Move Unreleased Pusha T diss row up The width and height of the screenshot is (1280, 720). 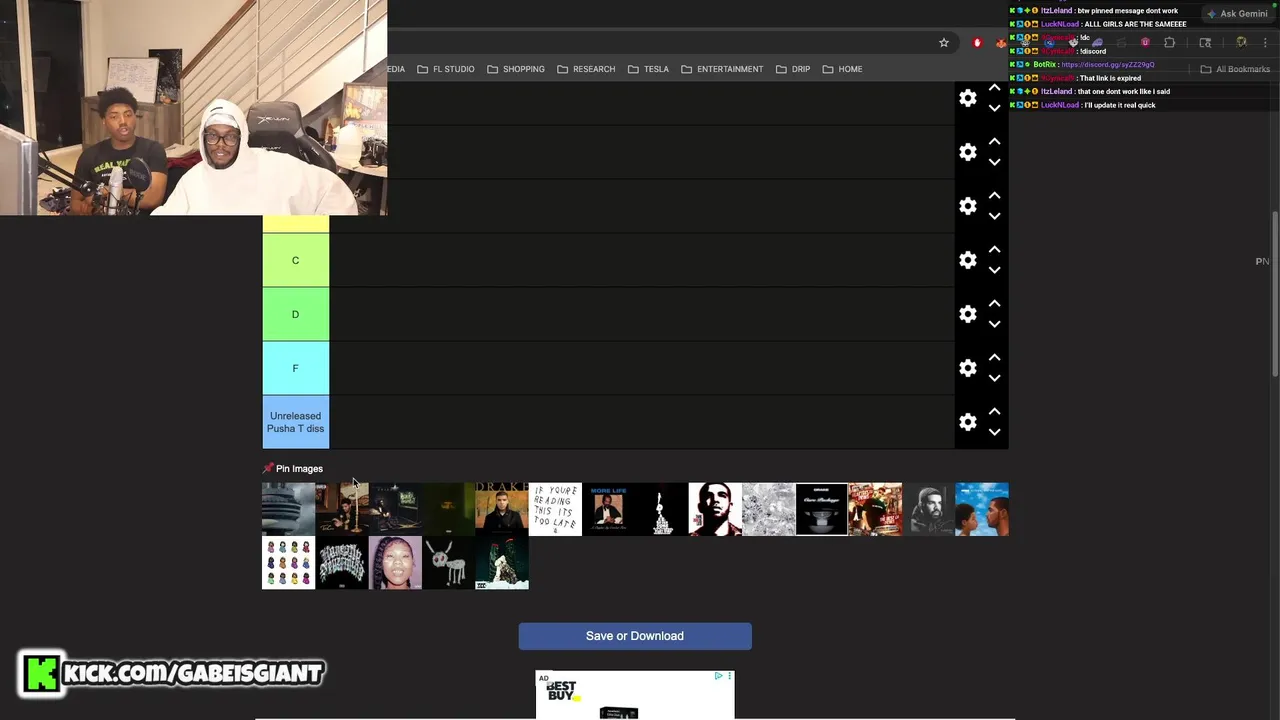994,411
